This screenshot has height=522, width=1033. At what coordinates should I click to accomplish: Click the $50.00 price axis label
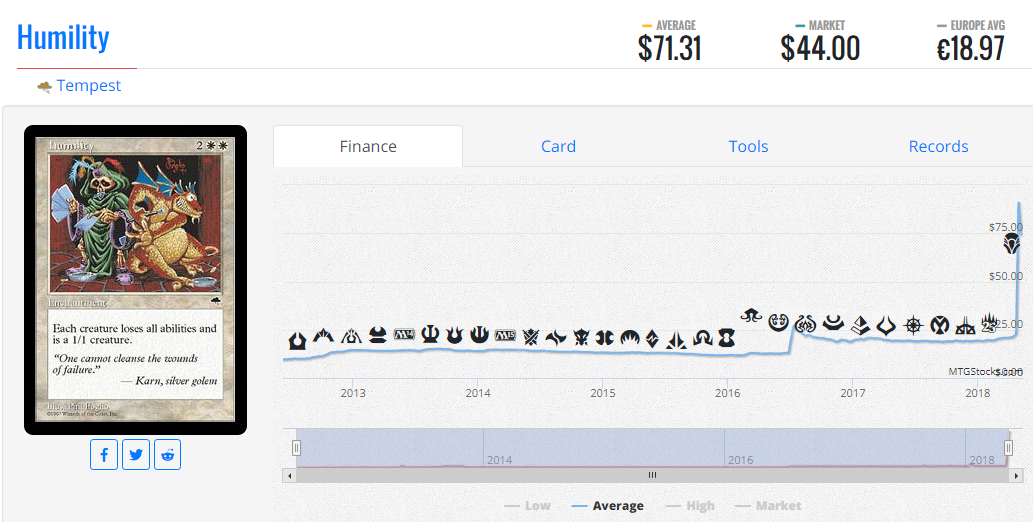(1006, 276)
